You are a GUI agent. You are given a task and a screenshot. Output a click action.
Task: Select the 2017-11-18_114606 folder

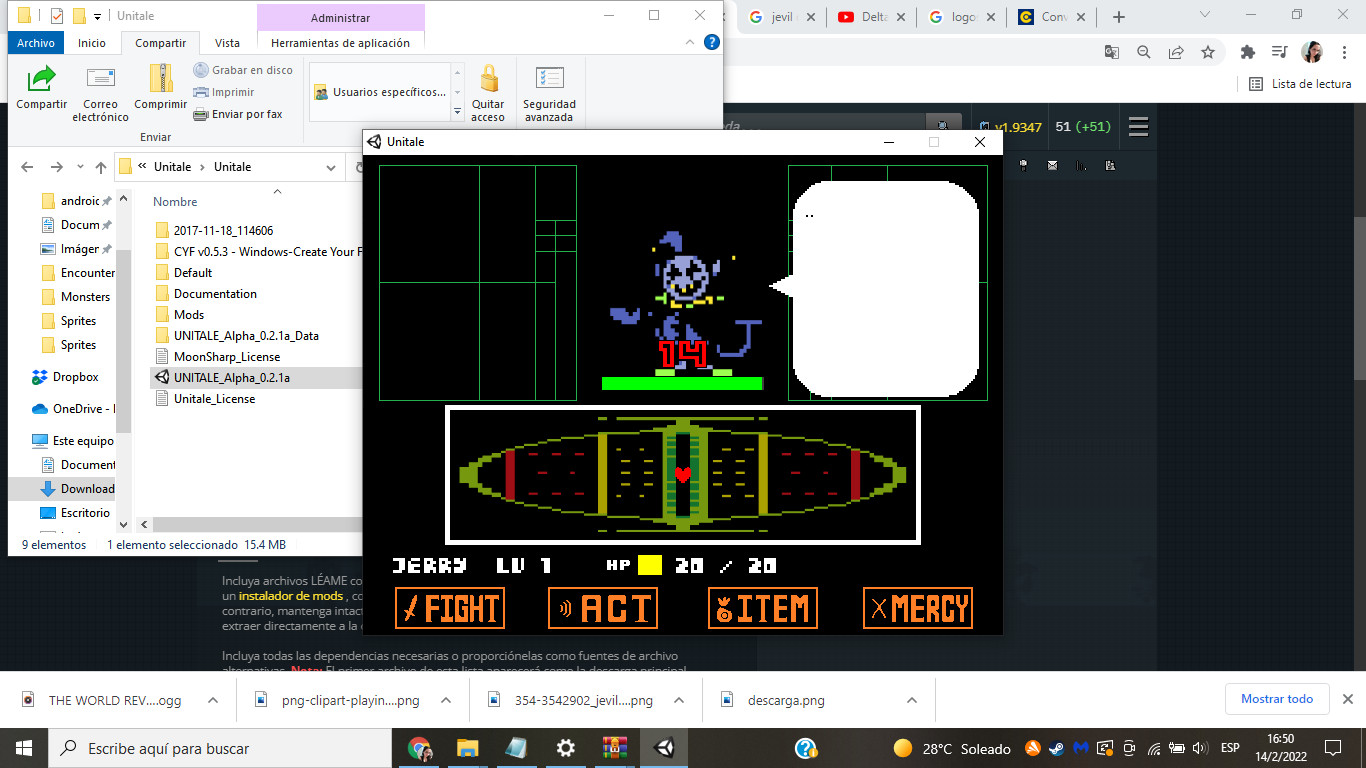(x=223, y=230)
